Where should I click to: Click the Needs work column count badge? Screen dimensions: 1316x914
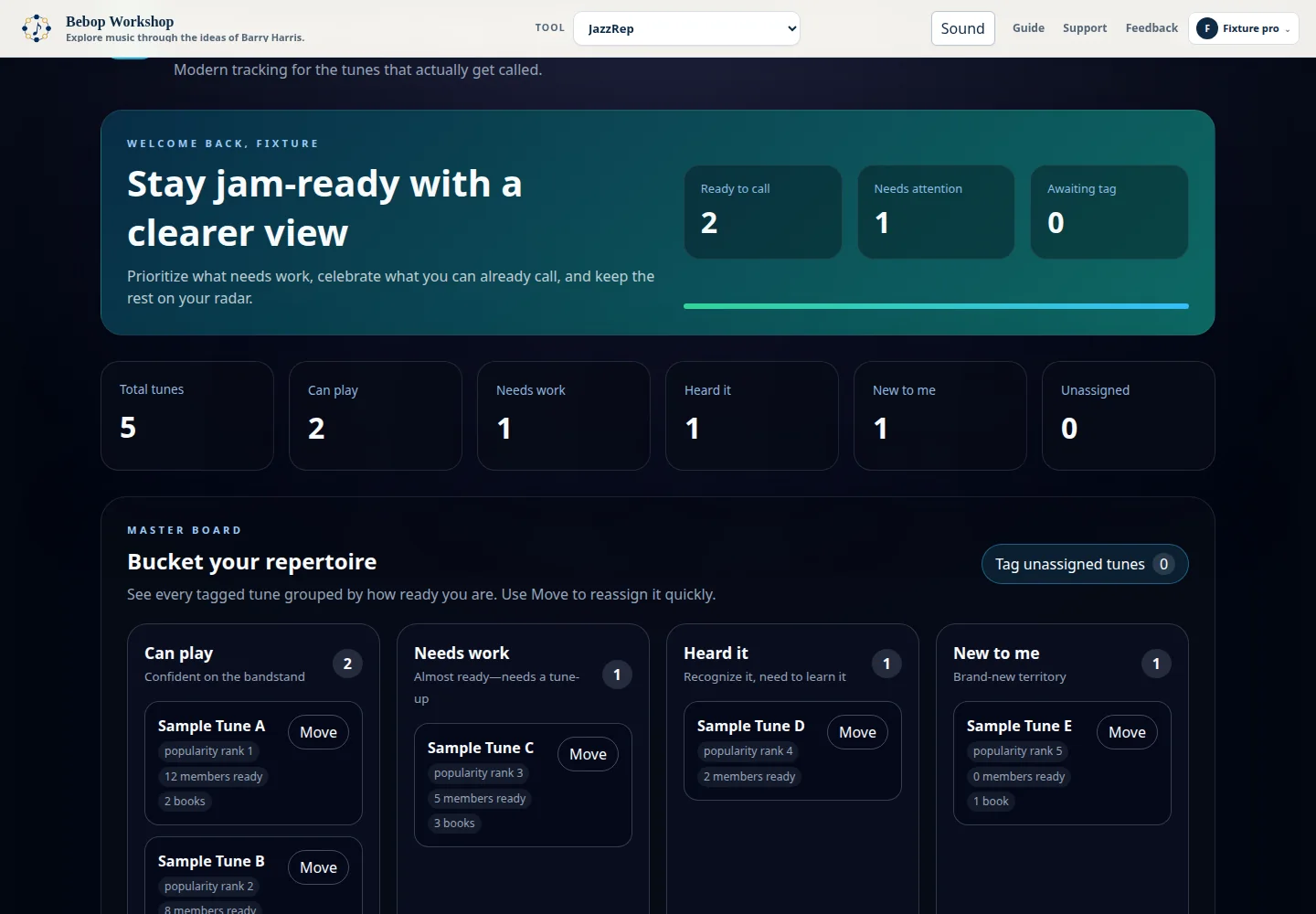[617, 675]
